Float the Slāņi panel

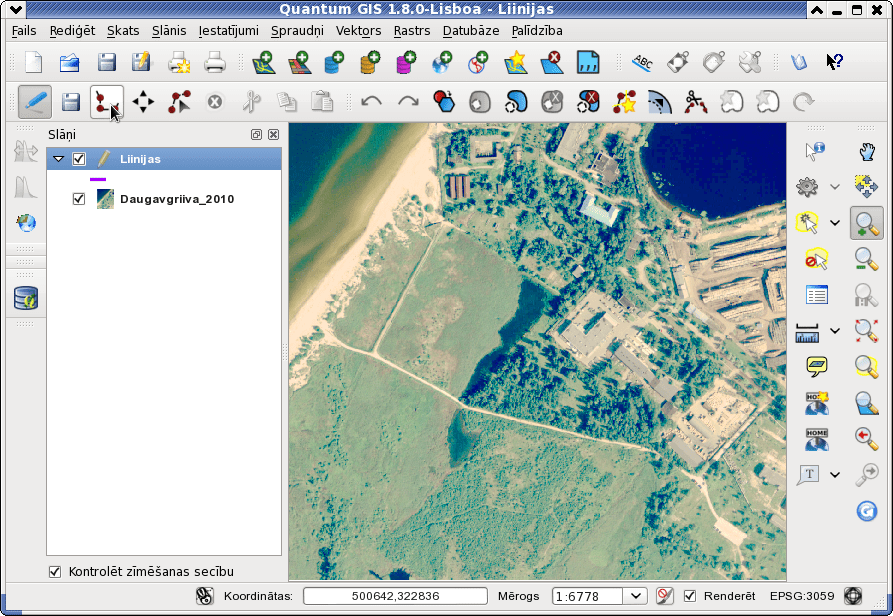(x=256, y=134)
